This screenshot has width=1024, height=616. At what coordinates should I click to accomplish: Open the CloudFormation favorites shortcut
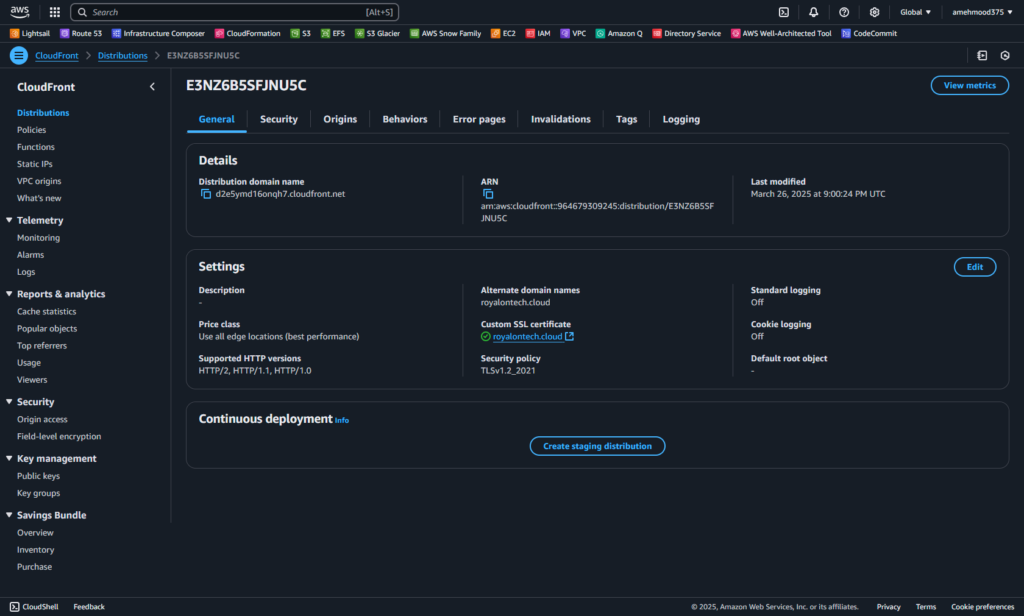click(248, 33)
